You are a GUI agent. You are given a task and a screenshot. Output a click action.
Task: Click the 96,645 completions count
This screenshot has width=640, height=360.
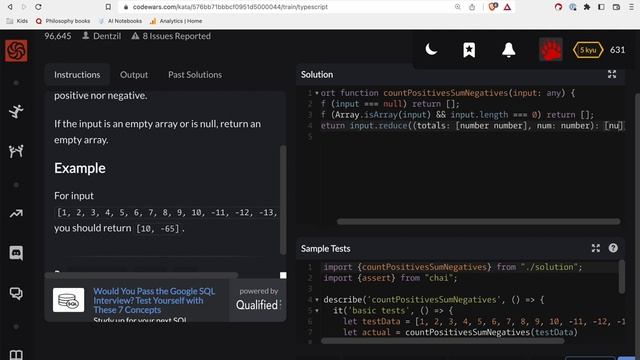tap(58, 36)
